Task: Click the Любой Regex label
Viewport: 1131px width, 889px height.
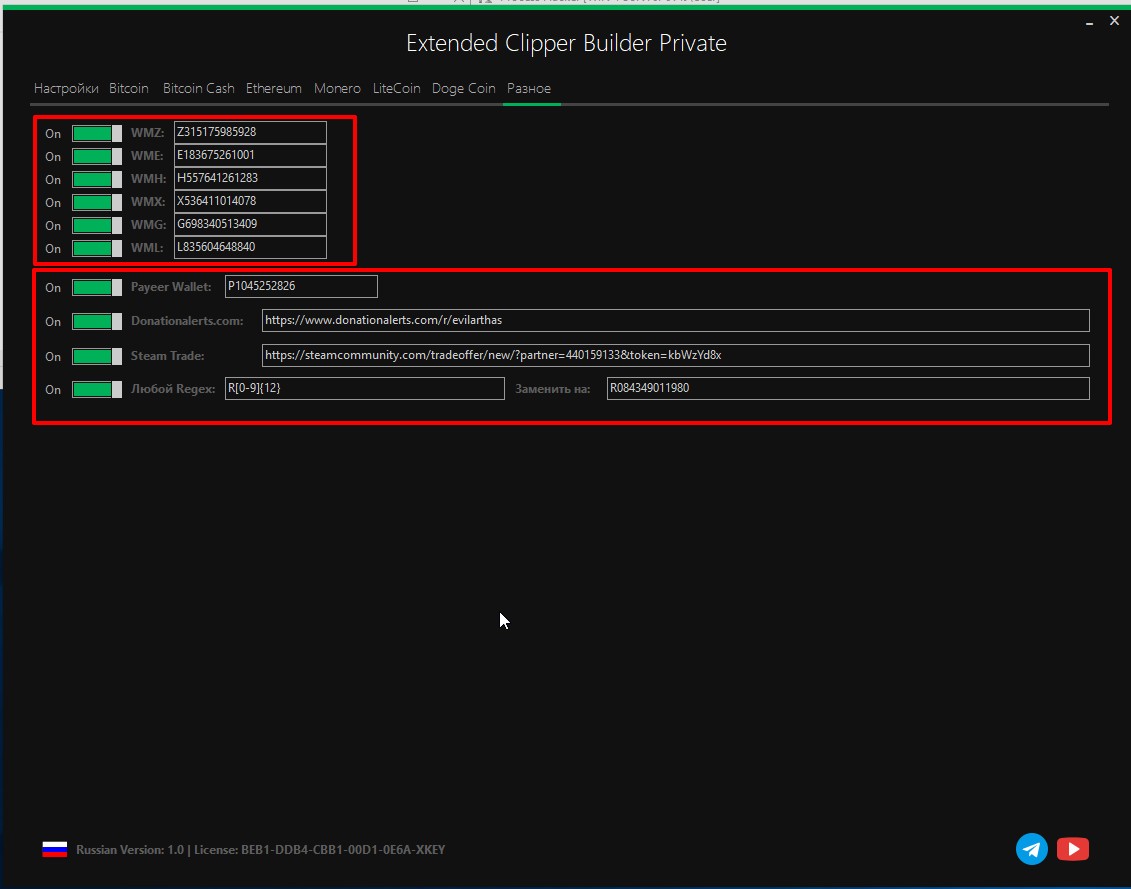Action: click(x=173, y=389)
